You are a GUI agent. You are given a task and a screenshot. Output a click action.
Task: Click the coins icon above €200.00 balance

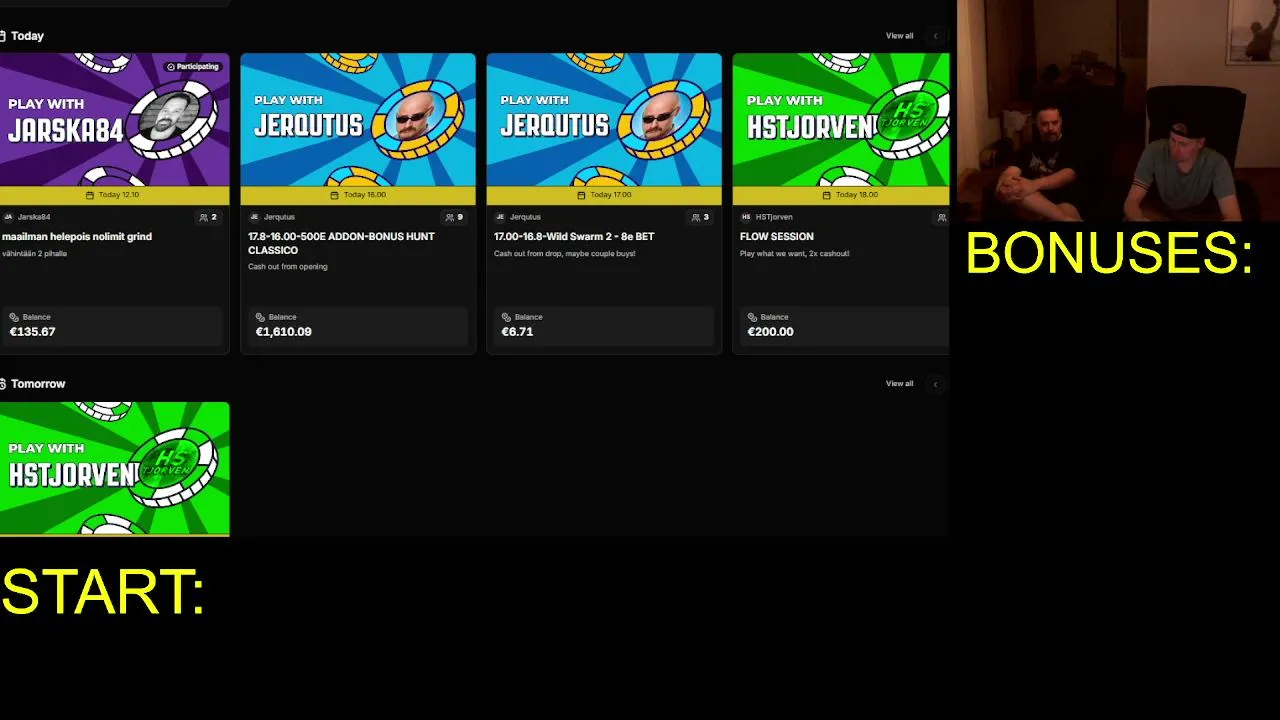(753, 317)
